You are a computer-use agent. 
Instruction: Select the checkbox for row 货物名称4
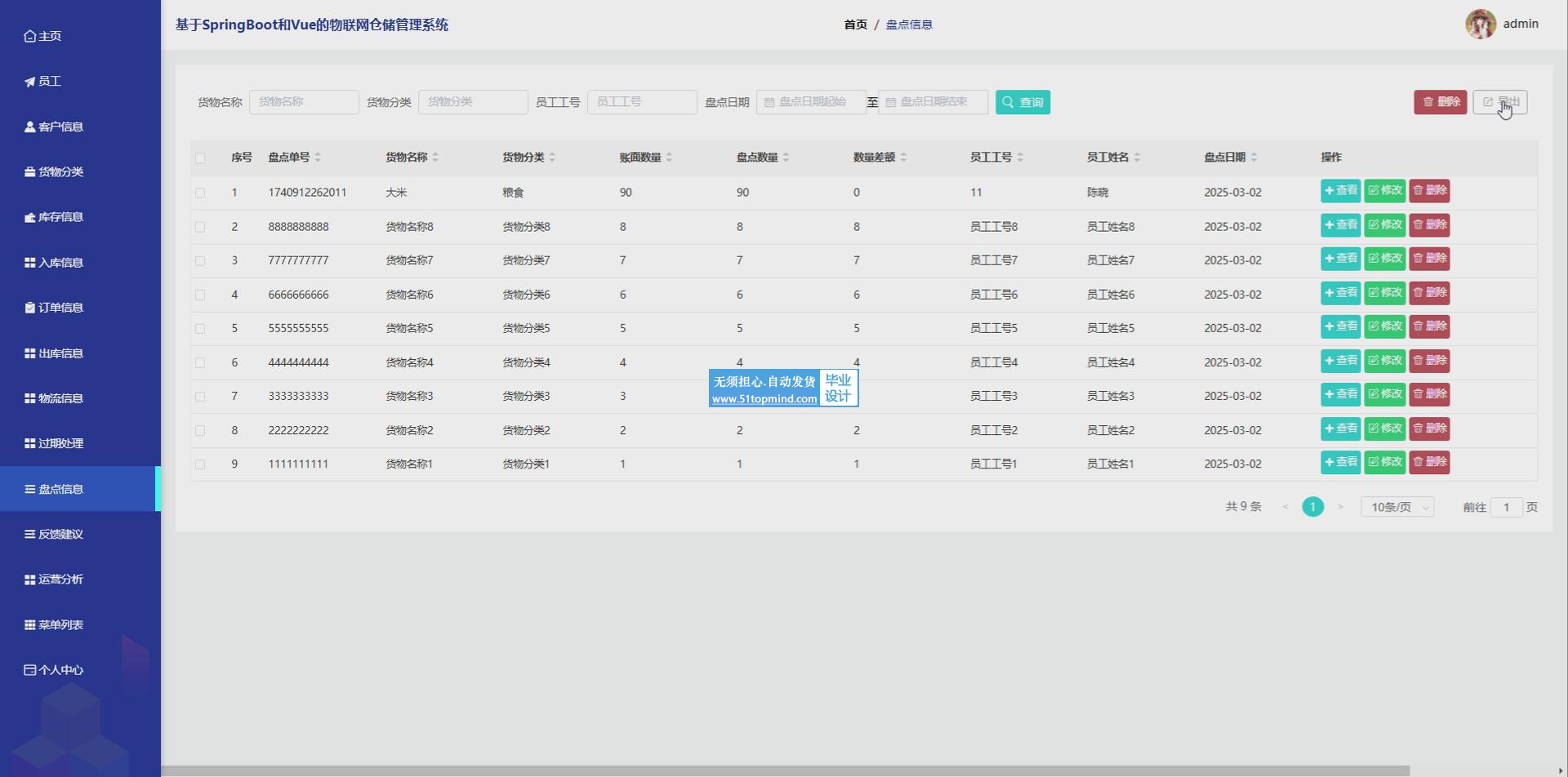(x=200, y=362)
